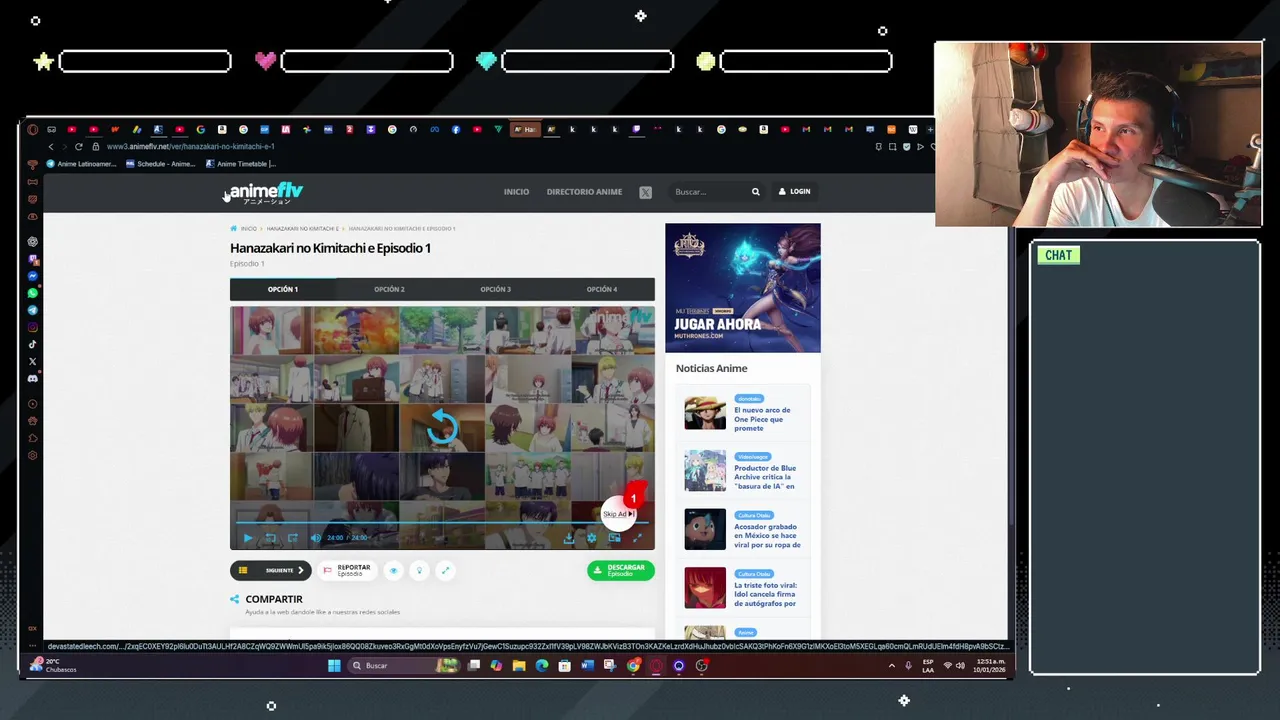This screenshot has height=720, width=1280.
Task: Mute the video volume icon
Action: pyautogui.click(x=315, y=538)
